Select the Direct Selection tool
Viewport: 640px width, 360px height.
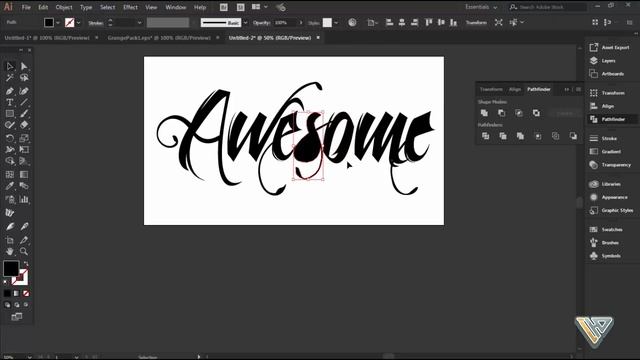(24, 66)
